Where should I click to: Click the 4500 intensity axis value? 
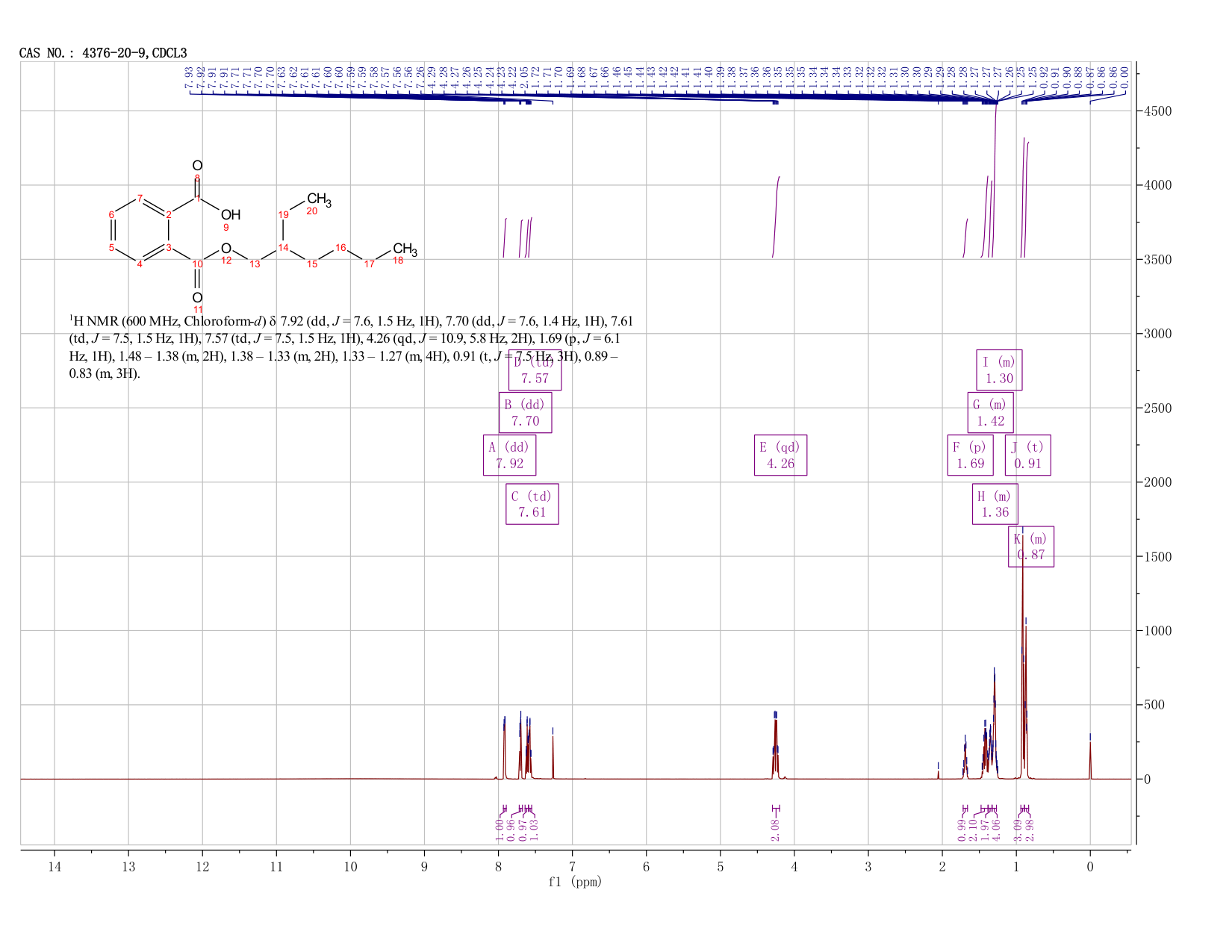1157,111
